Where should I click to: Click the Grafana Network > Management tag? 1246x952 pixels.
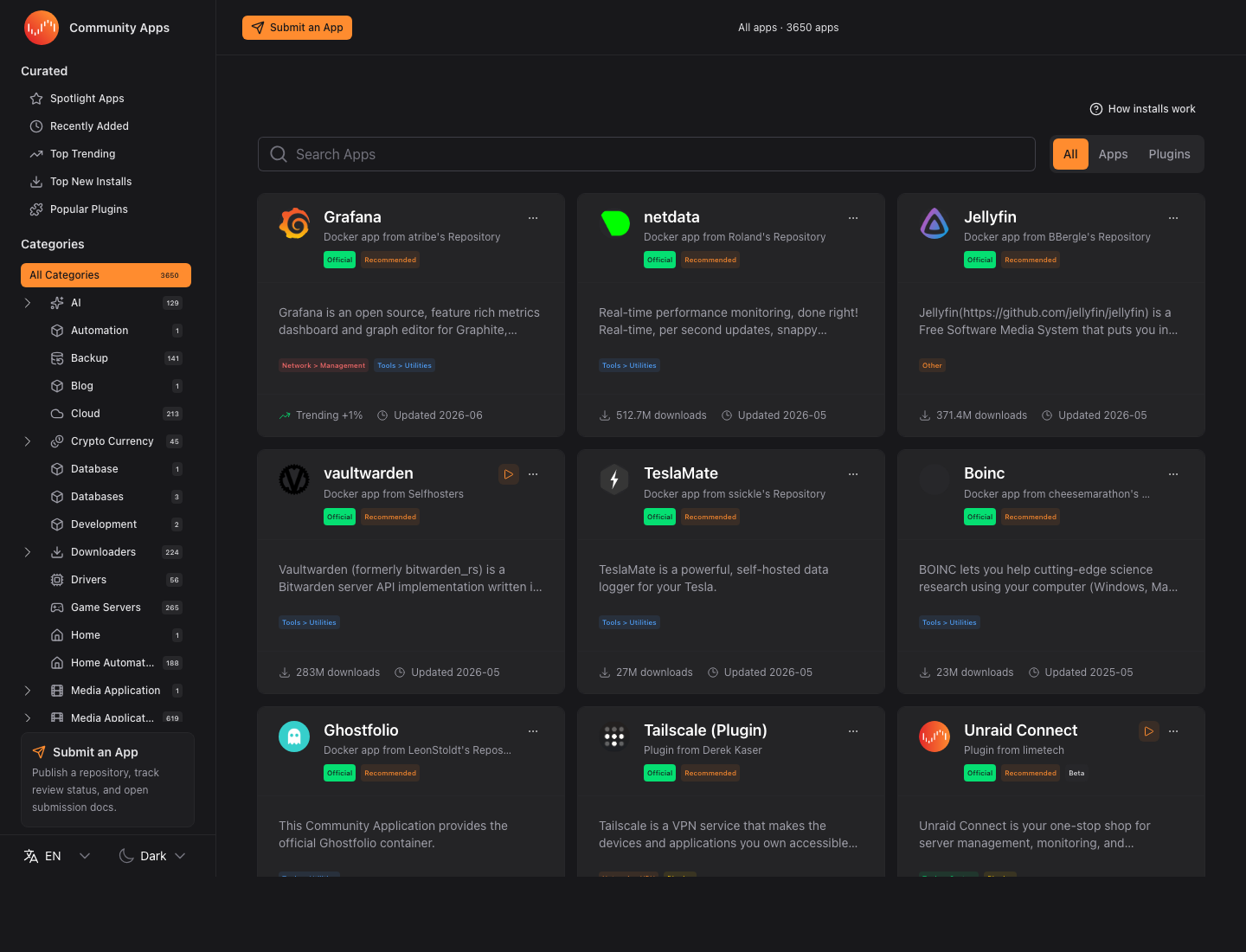[x=324, y=365]
